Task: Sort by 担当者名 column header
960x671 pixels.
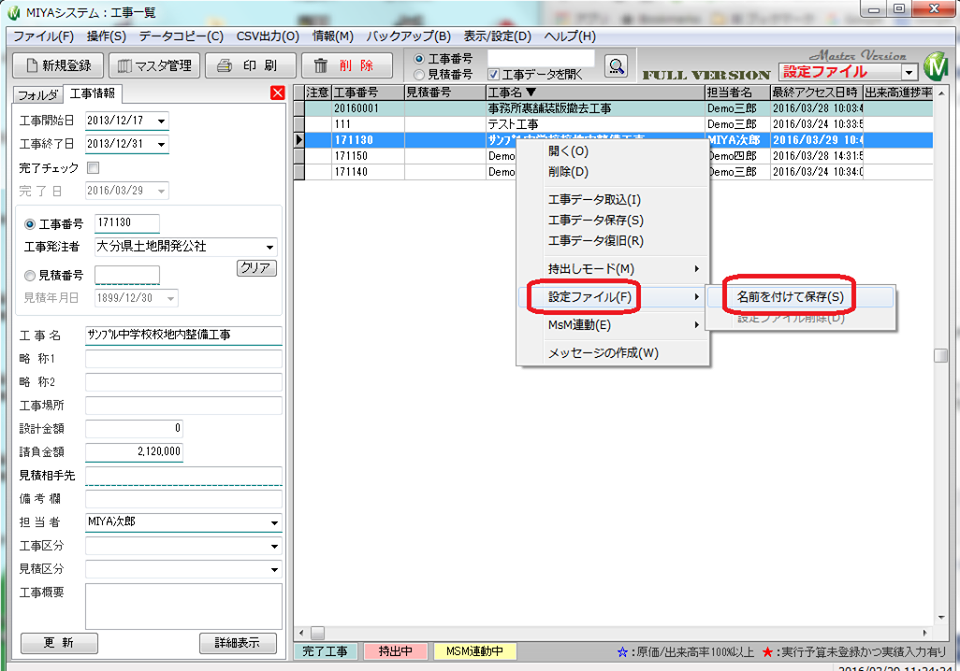Action: pyautogui.click(x=737, y=92)
